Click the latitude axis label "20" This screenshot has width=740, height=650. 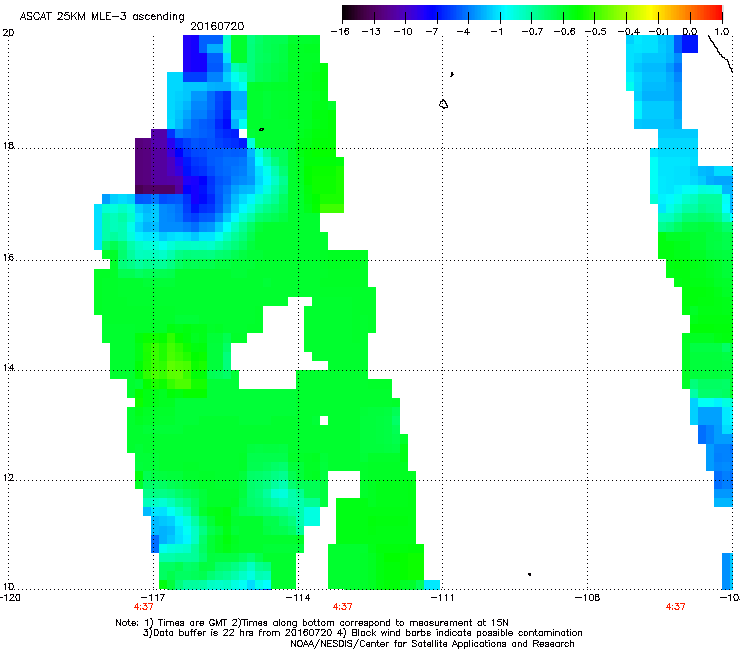point(8,33)
